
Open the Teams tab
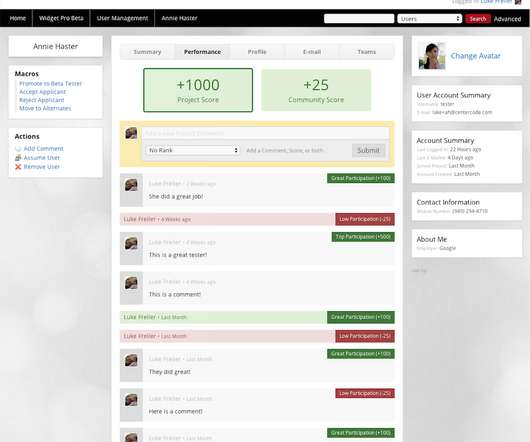(x=367, y=52)
